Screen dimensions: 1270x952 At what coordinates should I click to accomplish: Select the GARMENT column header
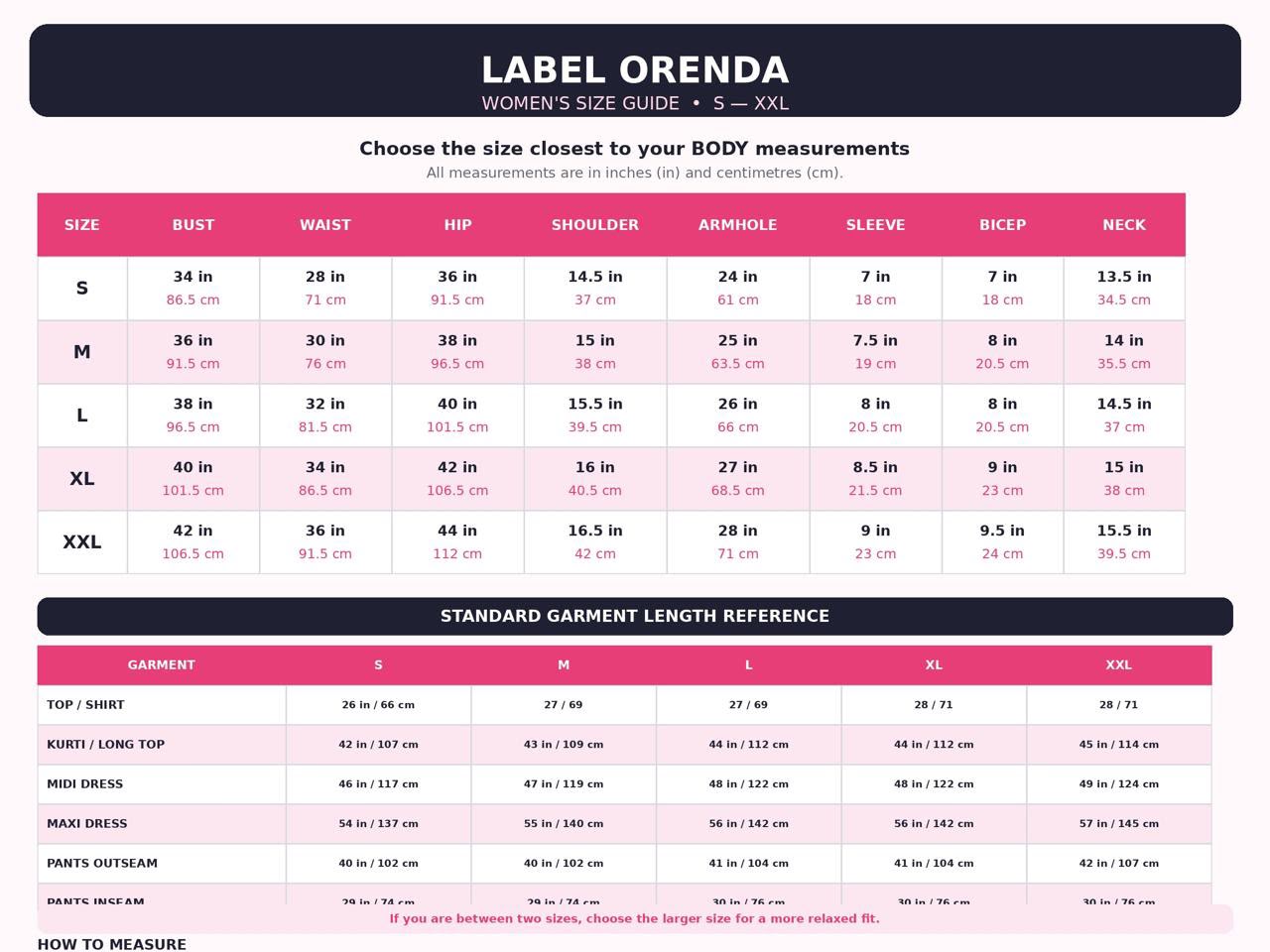point(162,665)
